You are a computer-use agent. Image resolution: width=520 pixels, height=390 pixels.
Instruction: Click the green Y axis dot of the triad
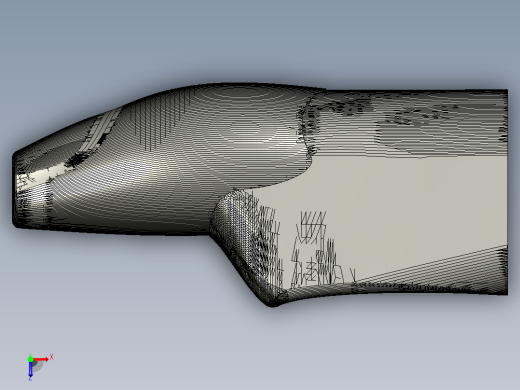30,359
